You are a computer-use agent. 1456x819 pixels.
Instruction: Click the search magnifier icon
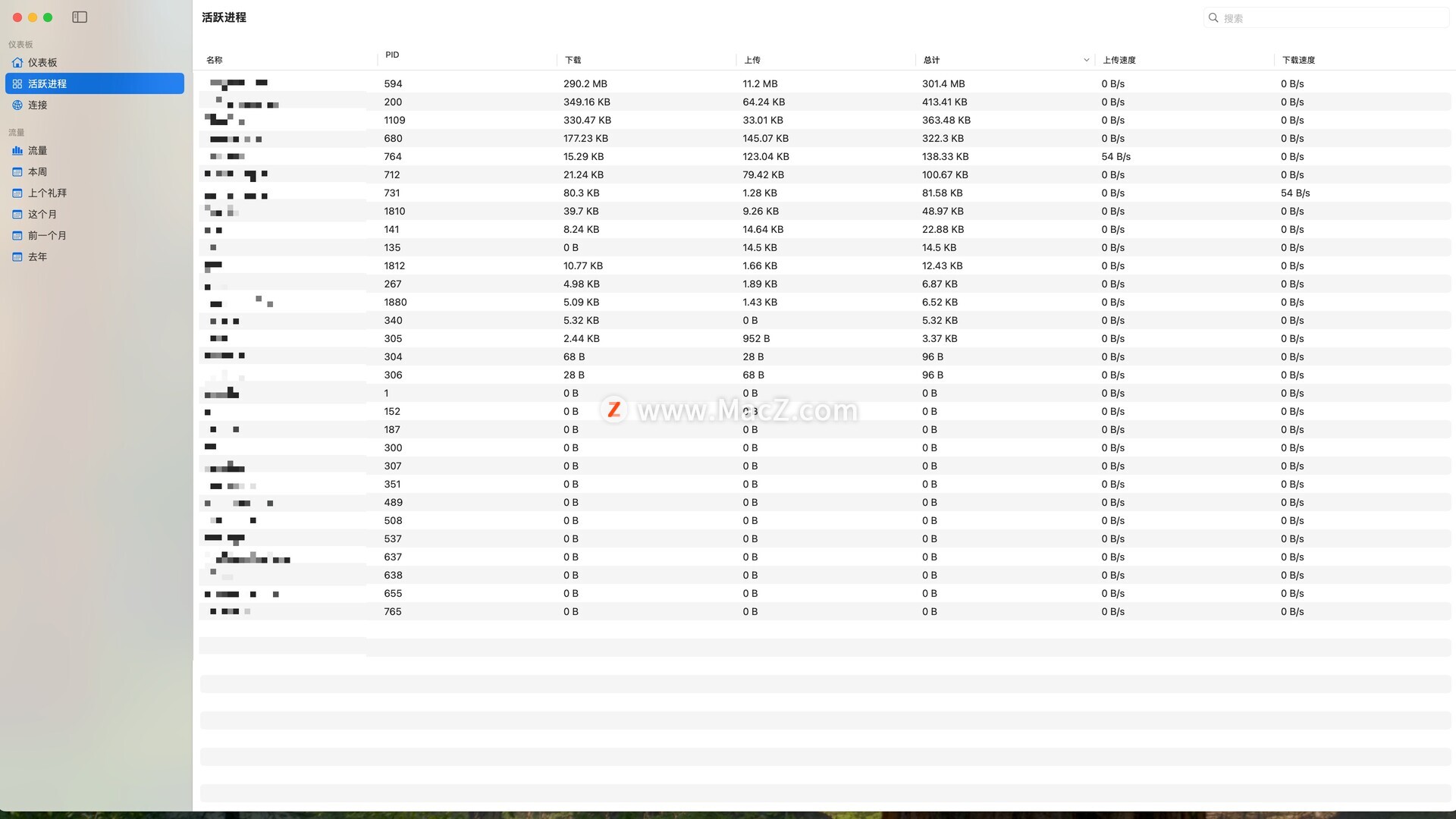[x=1213, y=17]
